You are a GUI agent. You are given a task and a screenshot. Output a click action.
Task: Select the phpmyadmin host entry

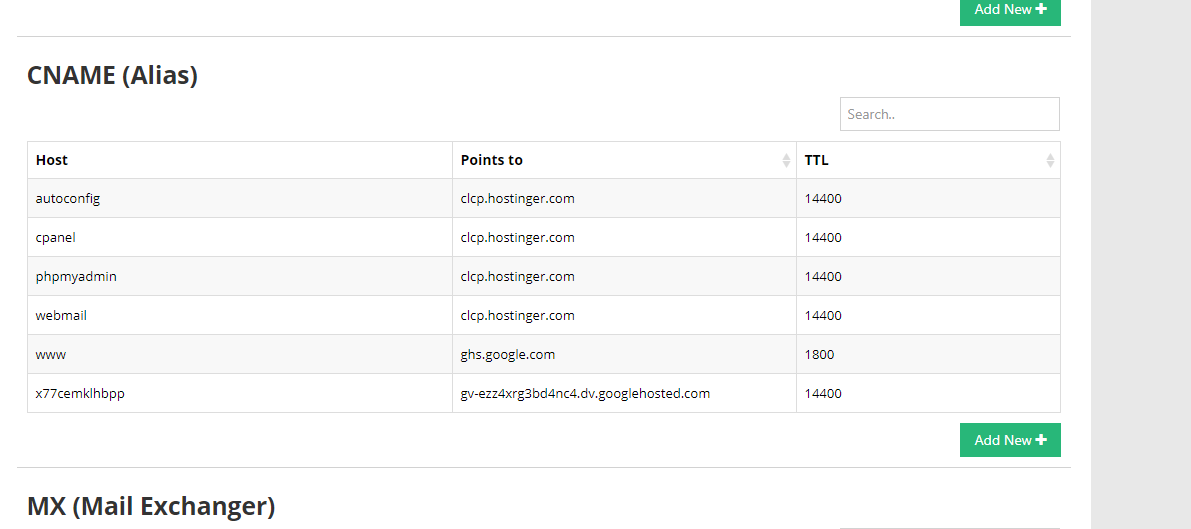pos(76,276)
